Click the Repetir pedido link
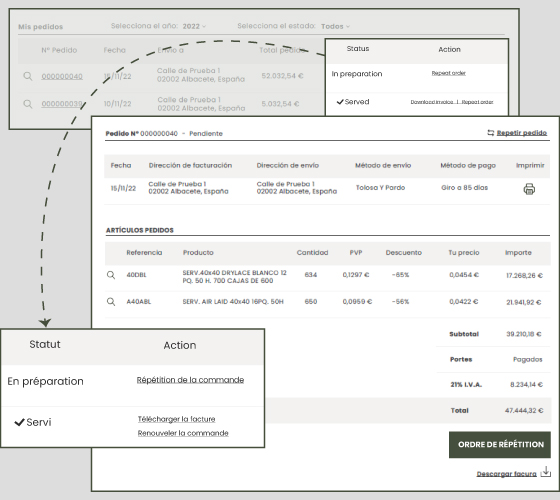Viewport: 560px width, 500px height. point(521,133)
